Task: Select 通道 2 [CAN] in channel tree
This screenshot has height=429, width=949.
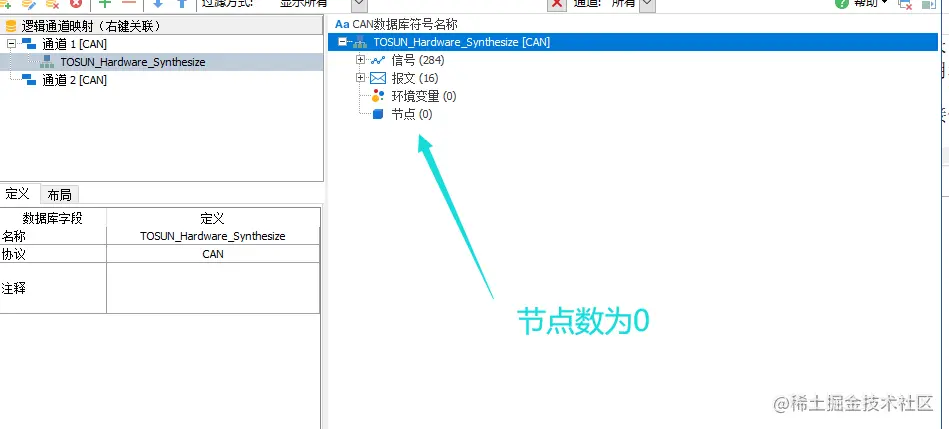Action: tap(74, 80)
